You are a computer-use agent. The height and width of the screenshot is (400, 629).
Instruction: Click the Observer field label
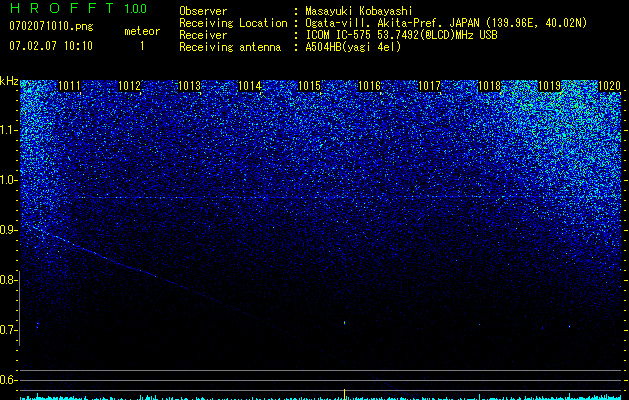click(203, 12)
